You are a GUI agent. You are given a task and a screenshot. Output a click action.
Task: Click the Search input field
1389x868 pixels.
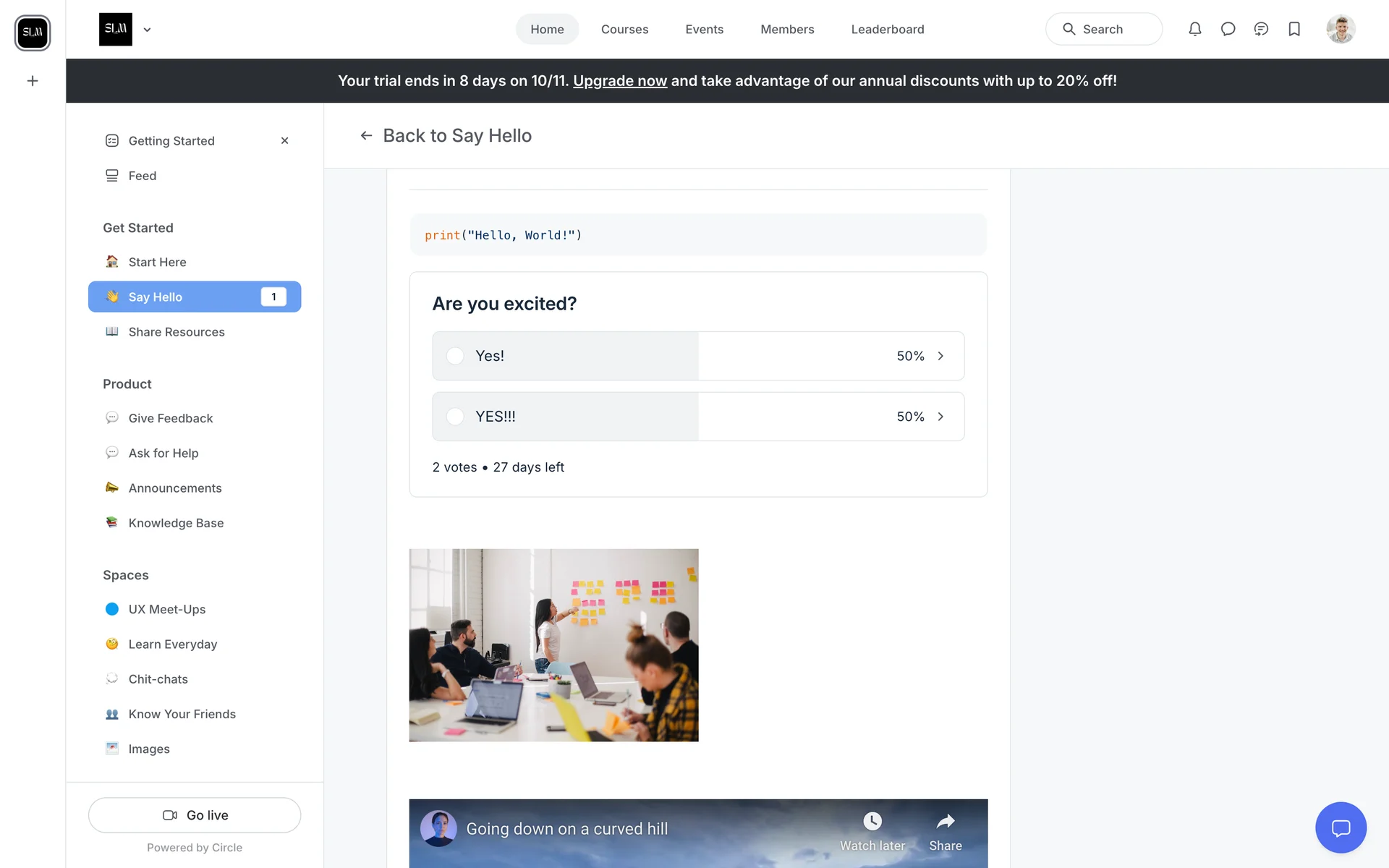(x=1104, y=30)
